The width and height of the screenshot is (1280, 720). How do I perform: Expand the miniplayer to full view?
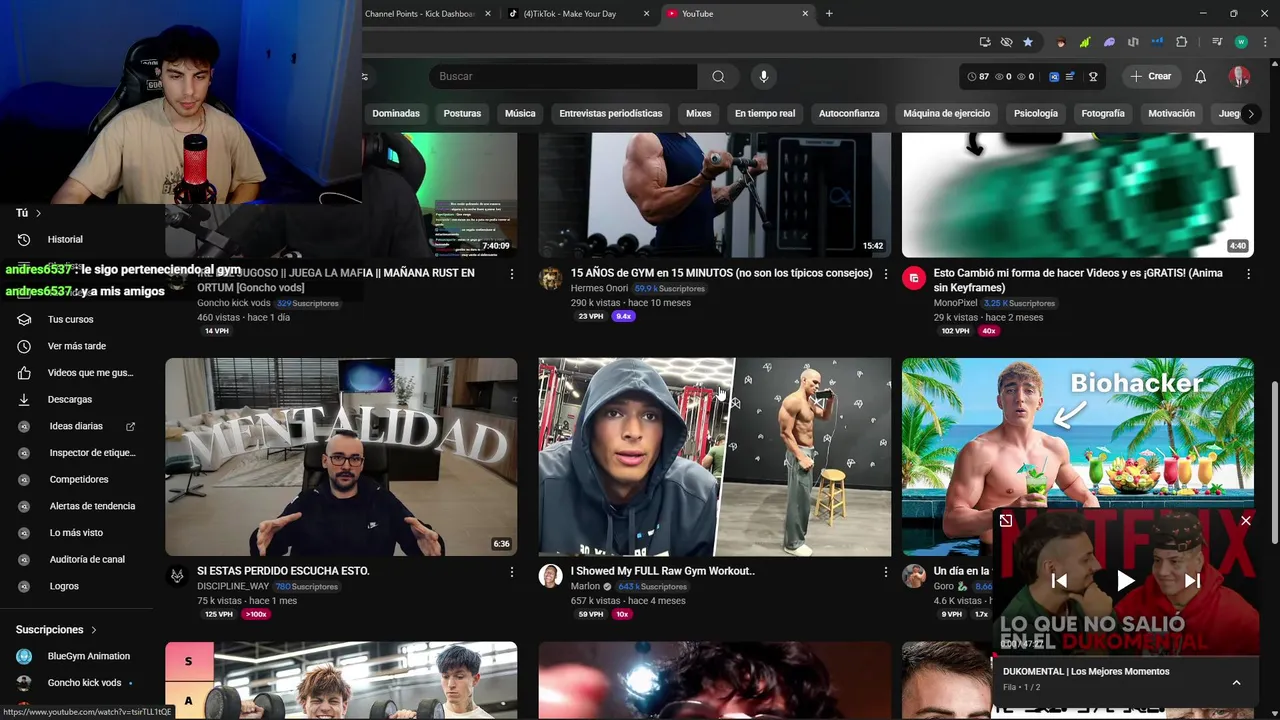[x=1006, y=521]
